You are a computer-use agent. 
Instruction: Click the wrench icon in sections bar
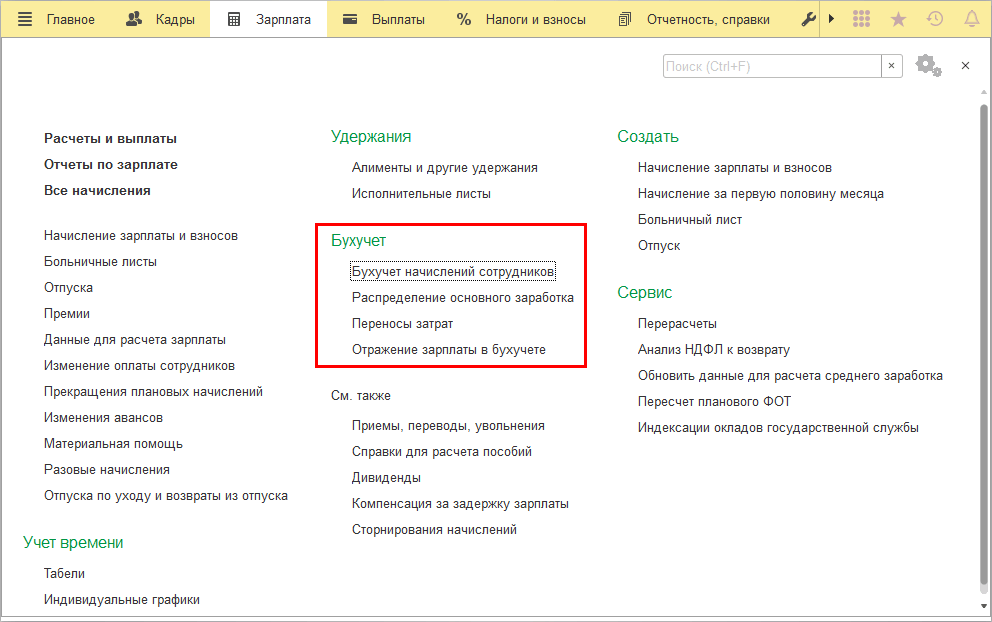click(x=809, y=19)
